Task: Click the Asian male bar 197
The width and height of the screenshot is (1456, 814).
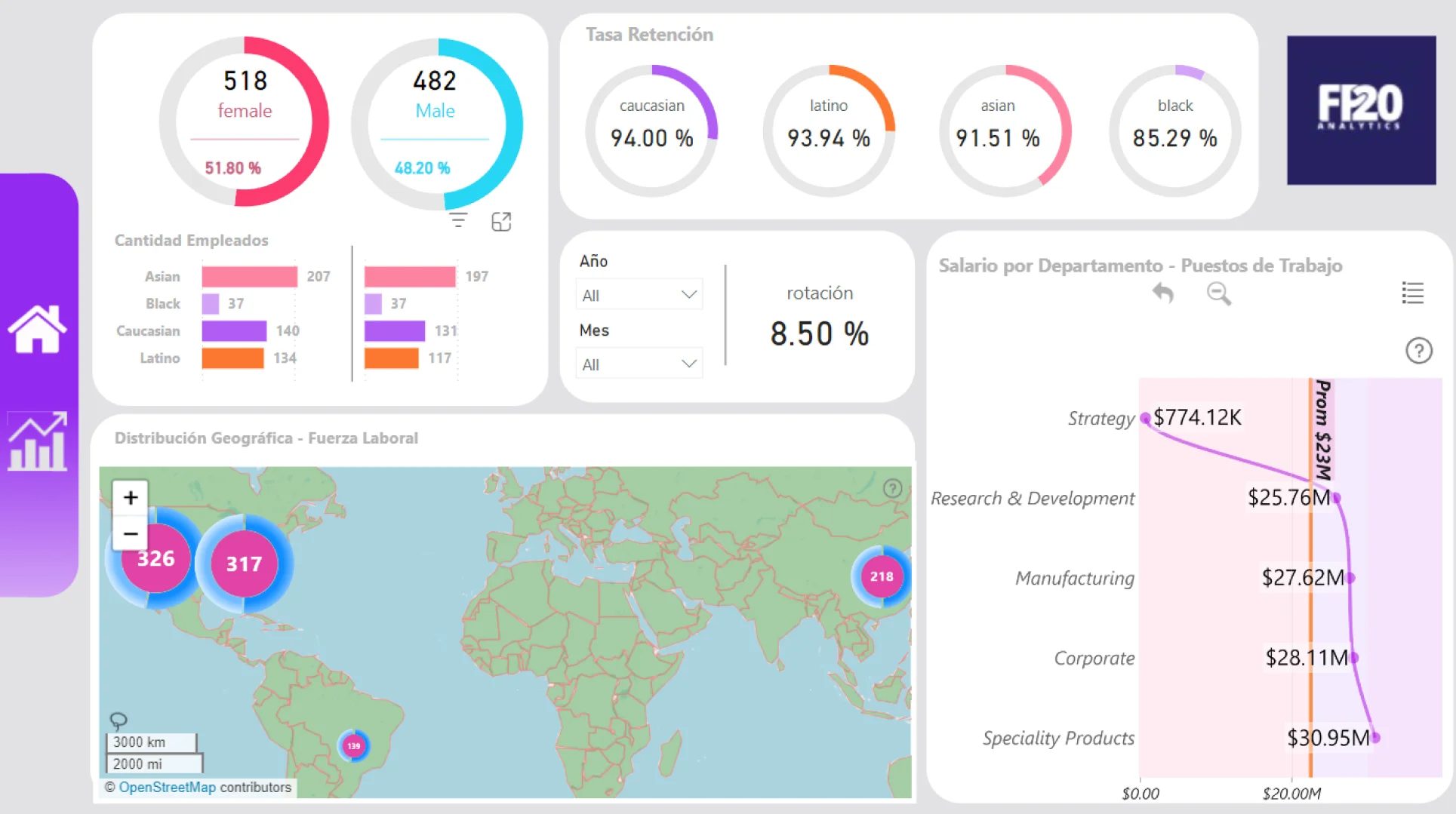Action: point(410,276)
